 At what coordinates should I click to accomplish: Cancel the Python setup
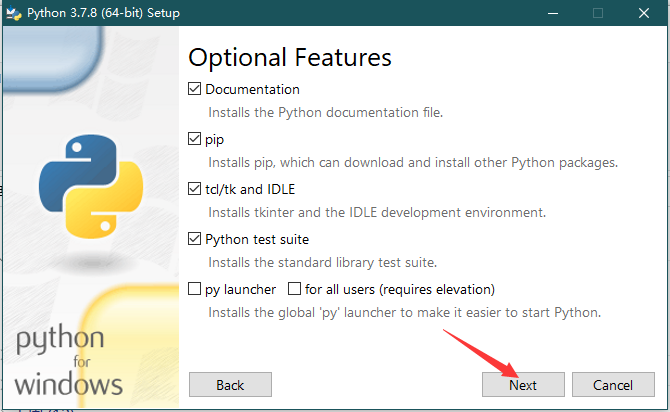coord(613,385)
